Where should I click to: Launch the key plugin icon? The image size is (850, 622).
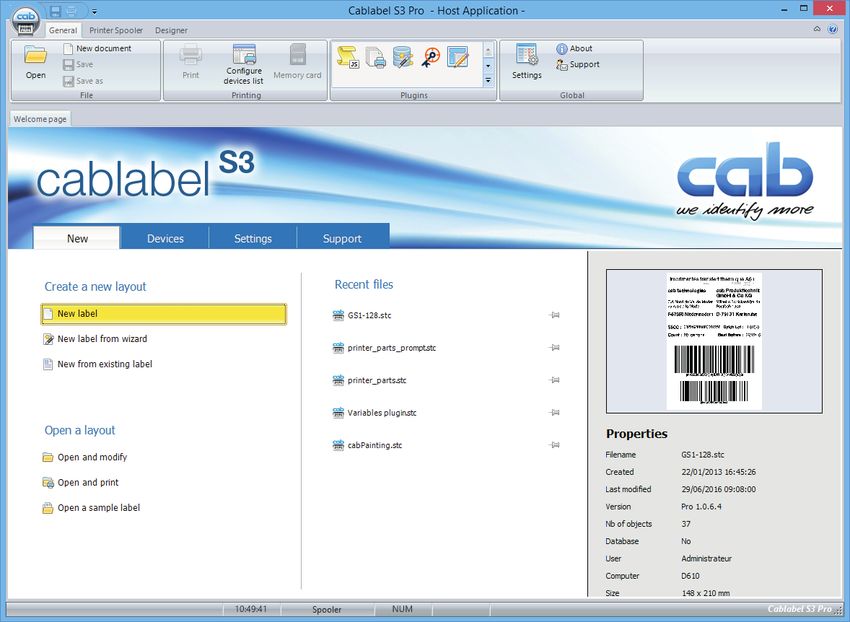[430, 57]
